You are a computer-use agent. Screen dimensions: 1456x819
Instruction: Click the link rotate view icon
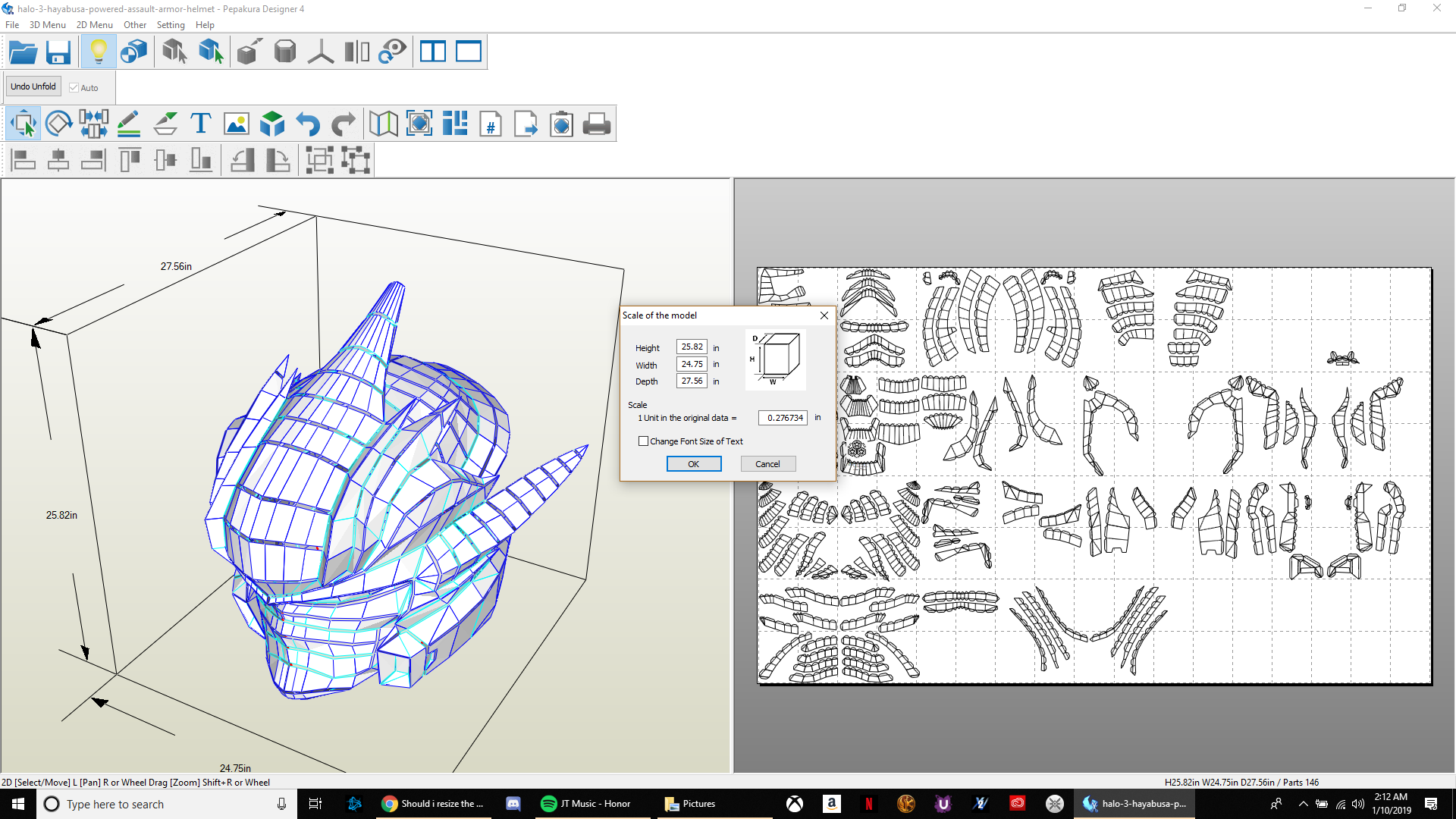coord(392,52)
